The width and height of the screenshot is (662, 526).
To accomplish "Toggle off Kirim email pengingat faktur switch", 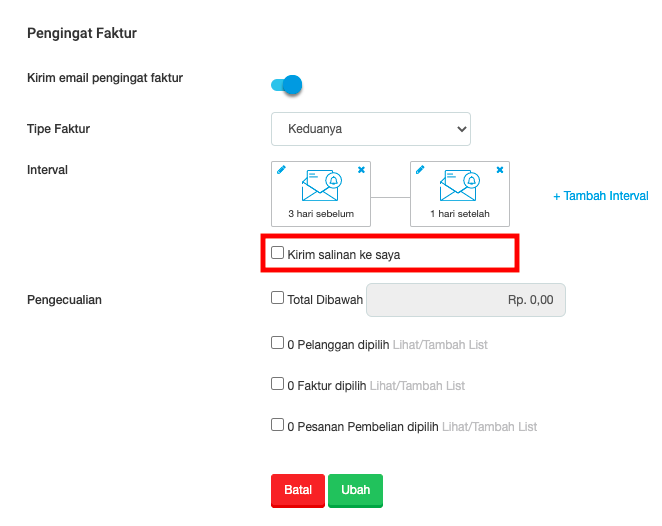I will click(x=287, y=85).
